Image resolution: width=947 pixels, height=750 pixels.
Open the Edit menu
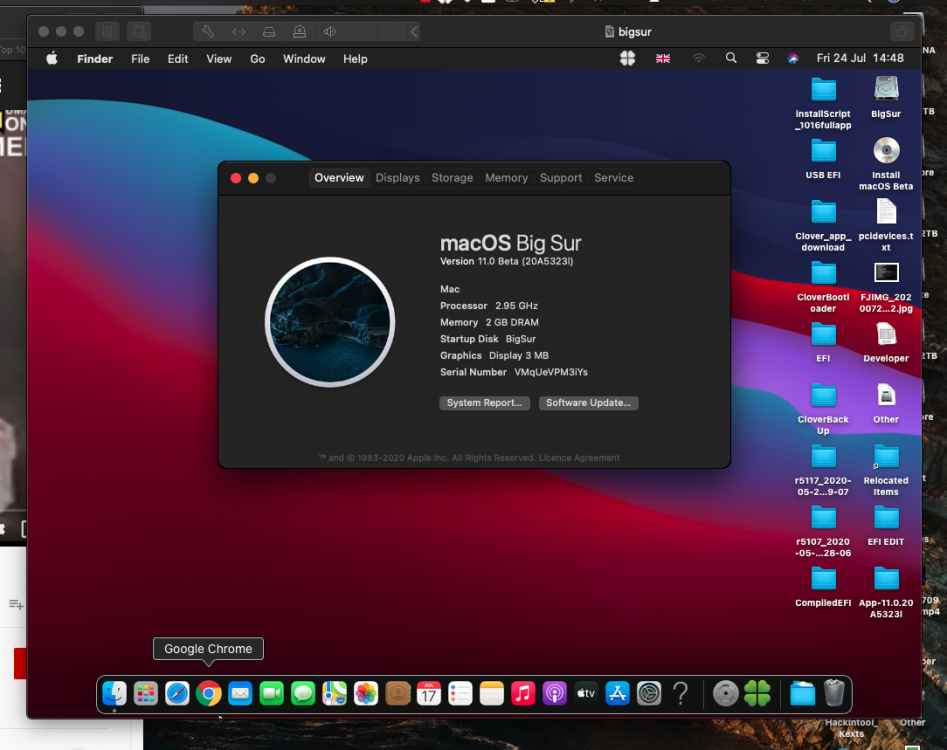178,59
